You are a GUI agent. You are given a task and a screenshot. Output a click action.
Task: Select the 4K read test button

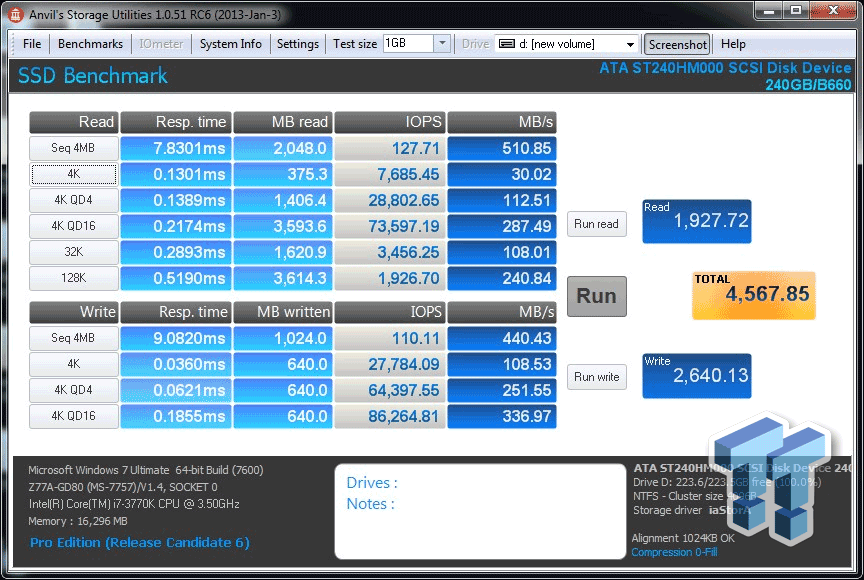click(x=74, y=175)
